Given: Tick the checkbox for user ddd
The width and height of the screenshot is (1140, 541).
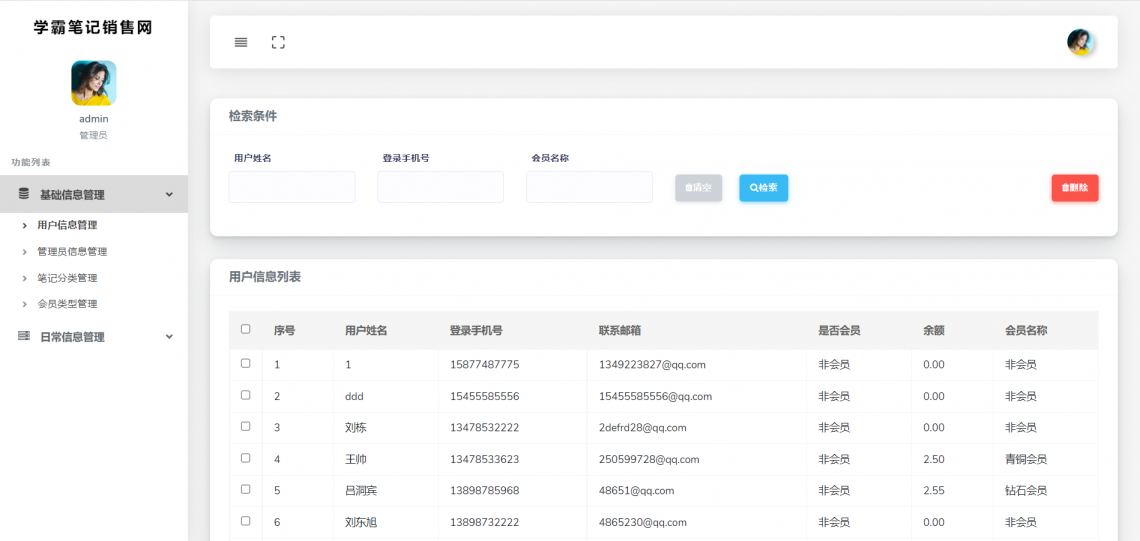Looking at the screenshot, I should [245, 395].
